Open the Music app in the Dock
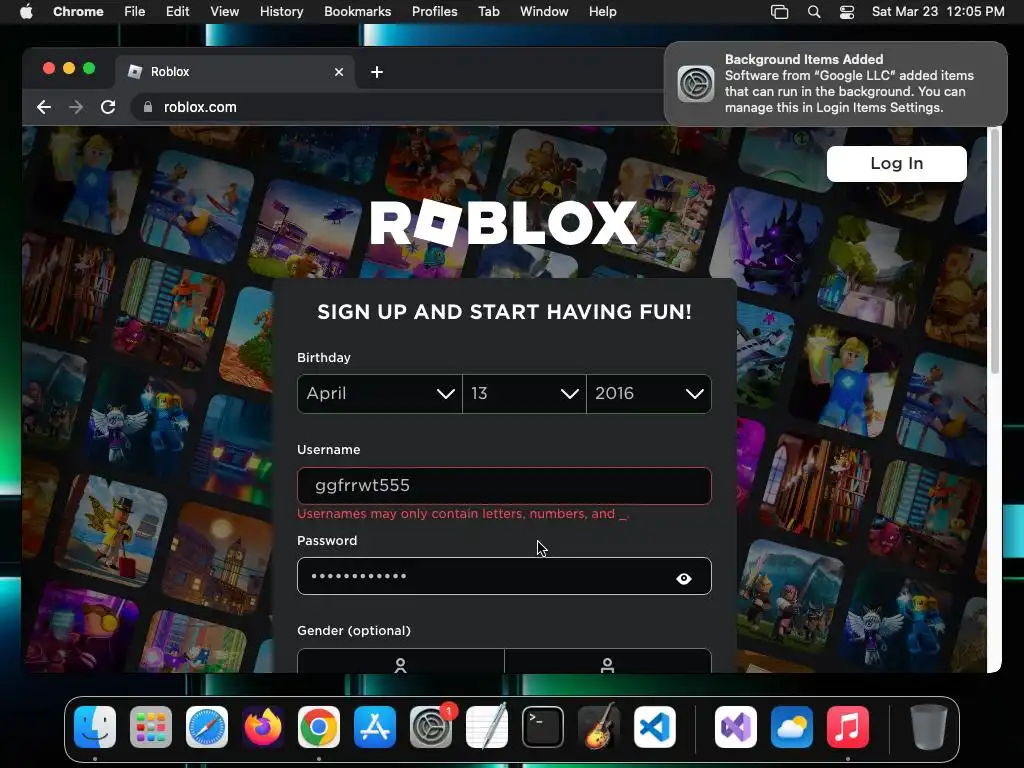Screen dimensions: 1024x768 tap(848, 727)
